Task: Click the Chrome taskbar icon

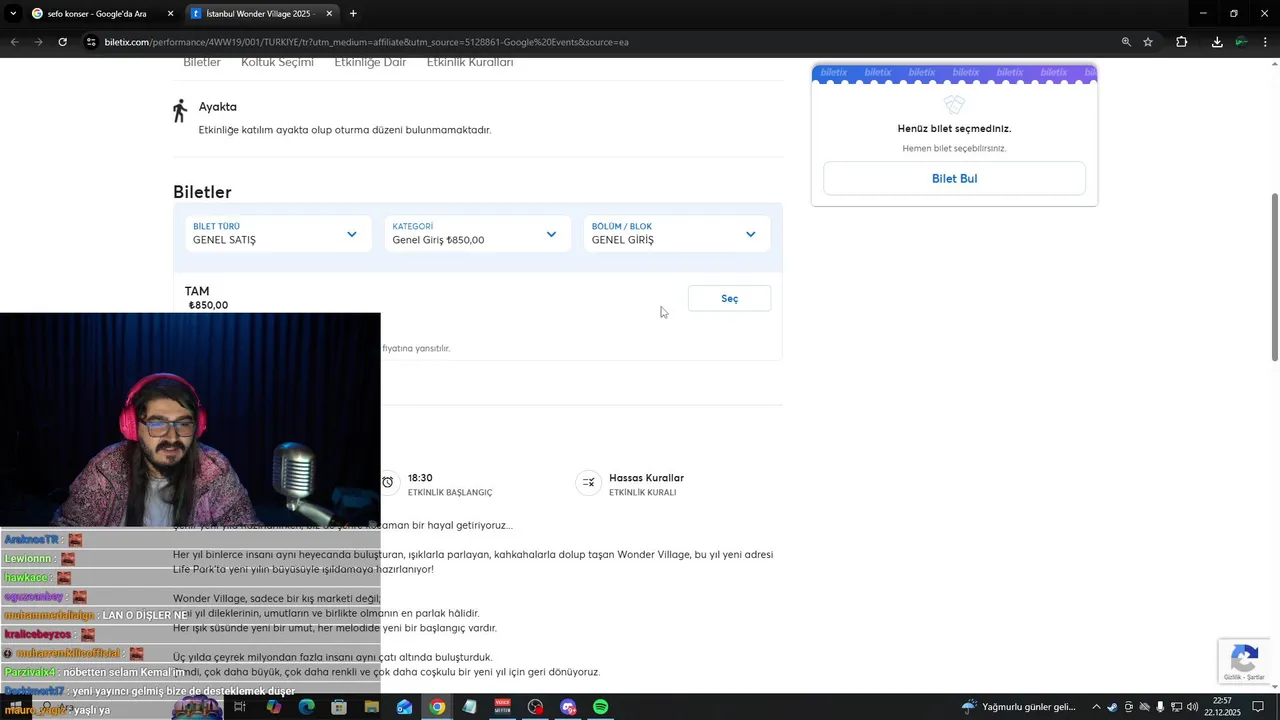Action: (x=437, y=707)
